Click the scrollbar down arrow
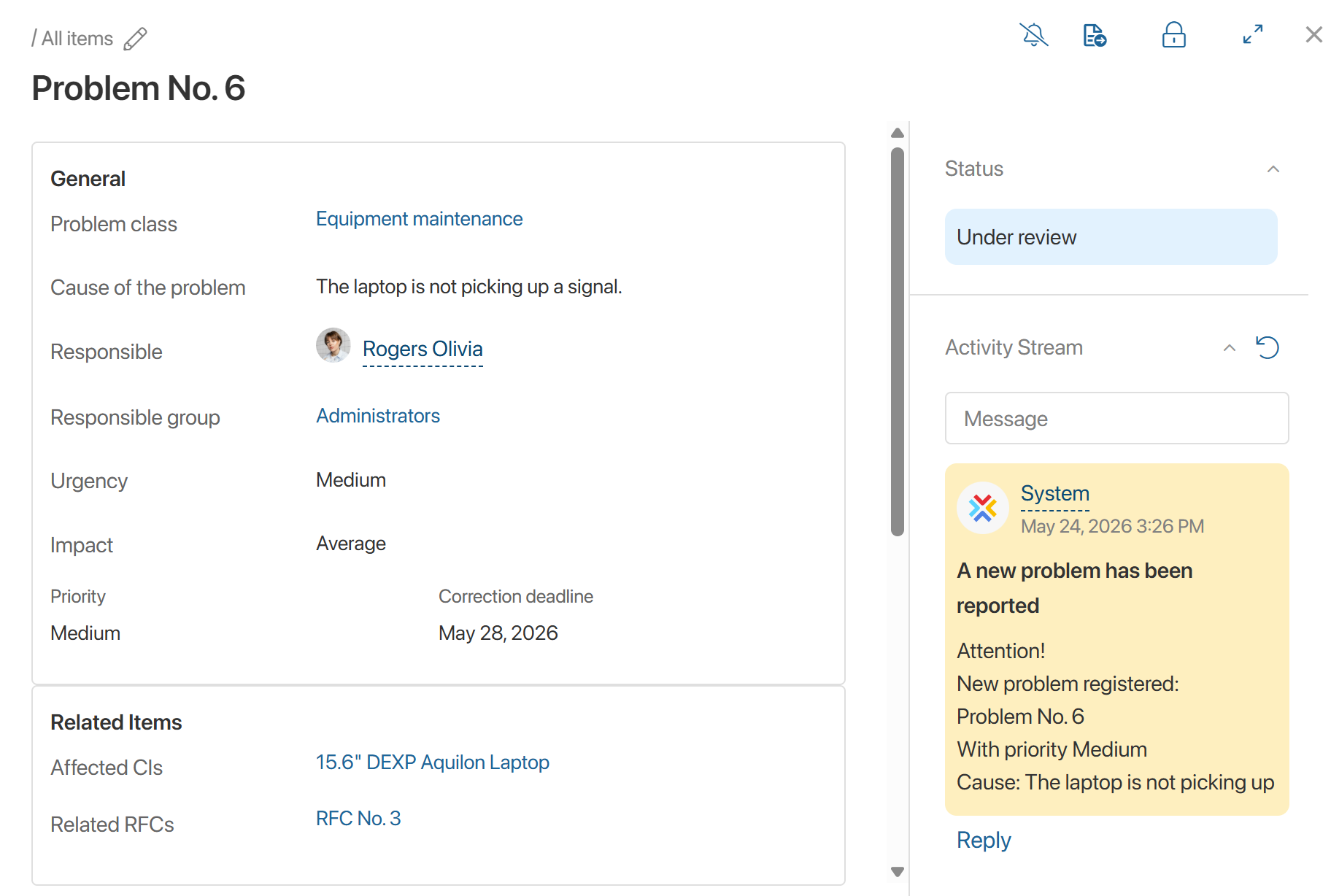 click(x=898, y=871)
